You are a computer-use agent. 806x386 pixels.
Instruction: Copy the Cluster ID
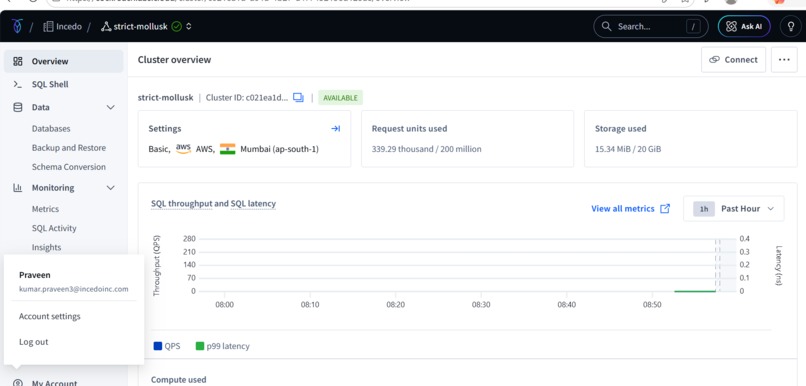[299, 97]
